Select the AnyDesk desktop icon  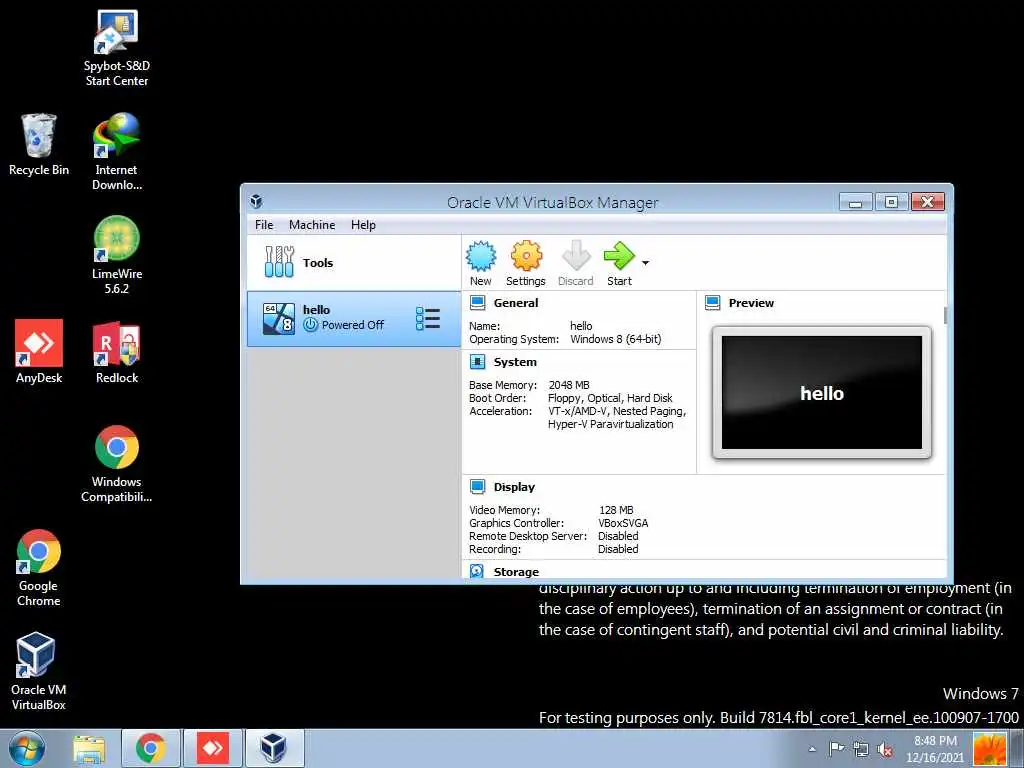coord(39,352)
